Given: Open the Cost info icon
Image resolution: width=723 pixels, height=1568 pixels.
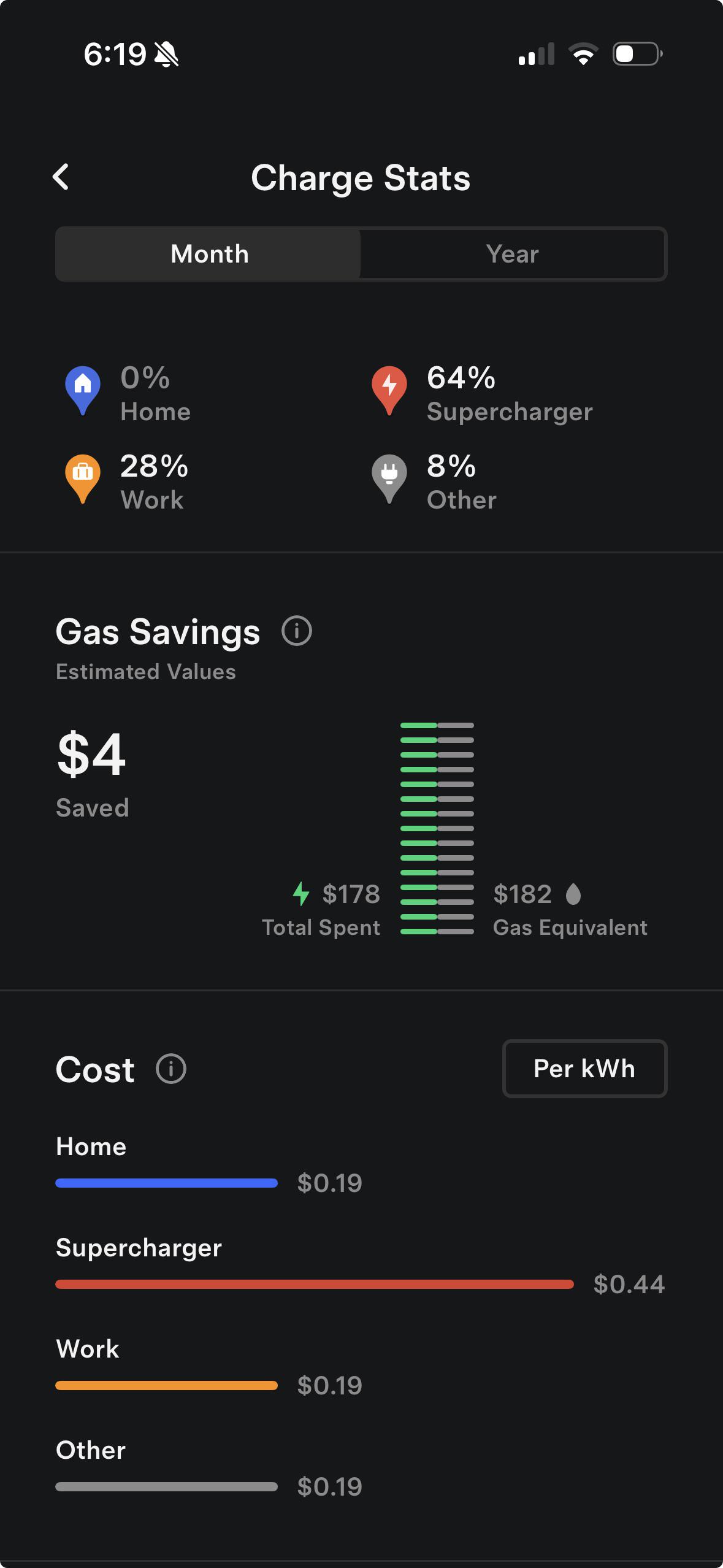Looking at the screenshot, I should (171, 1069).
